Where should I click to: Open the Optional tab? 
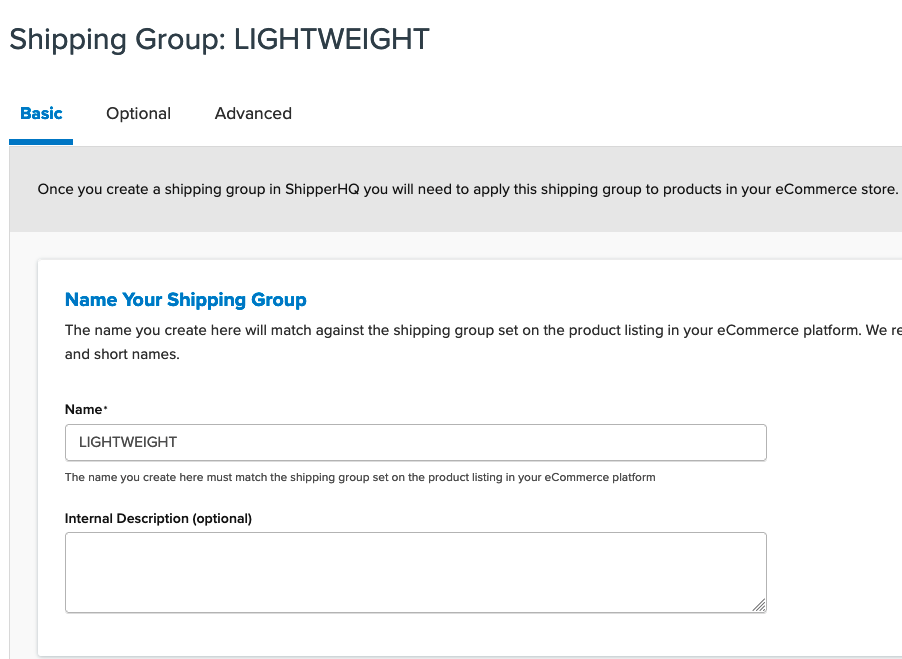coord(138,114)
